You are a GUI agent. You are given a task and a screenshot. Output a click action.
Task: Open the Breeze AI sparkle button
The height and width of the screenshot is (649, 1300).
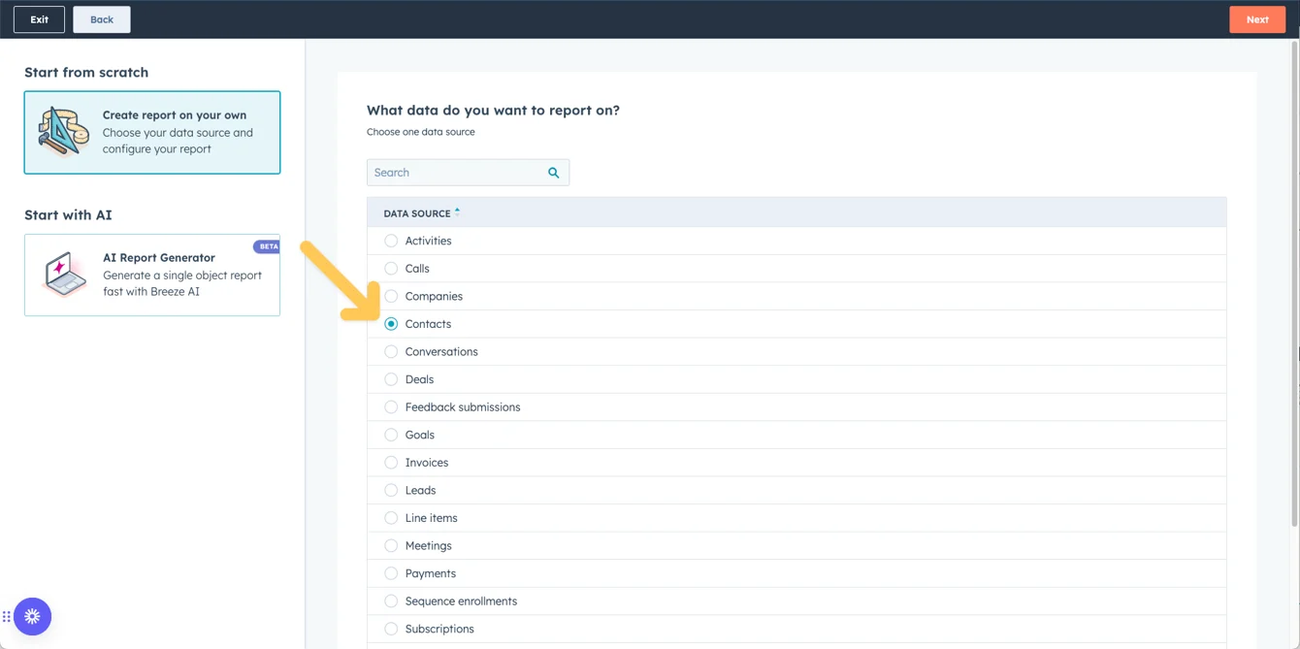point(32,616)
